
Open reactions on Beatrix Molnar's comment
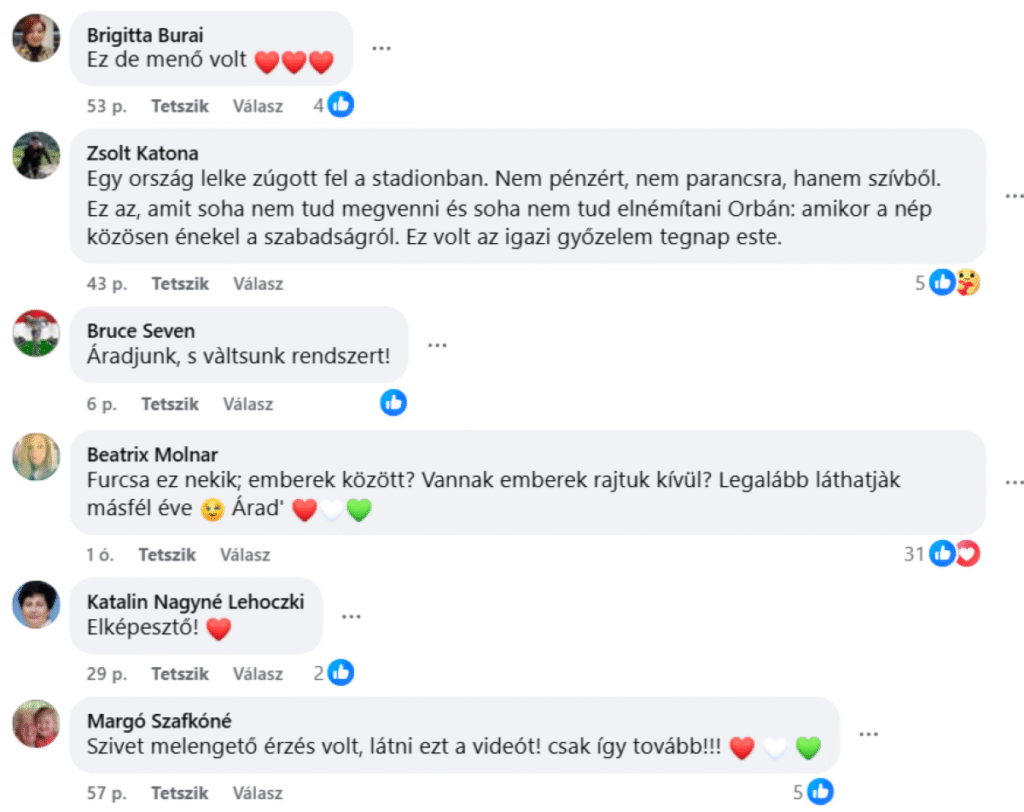pos(953,553)
